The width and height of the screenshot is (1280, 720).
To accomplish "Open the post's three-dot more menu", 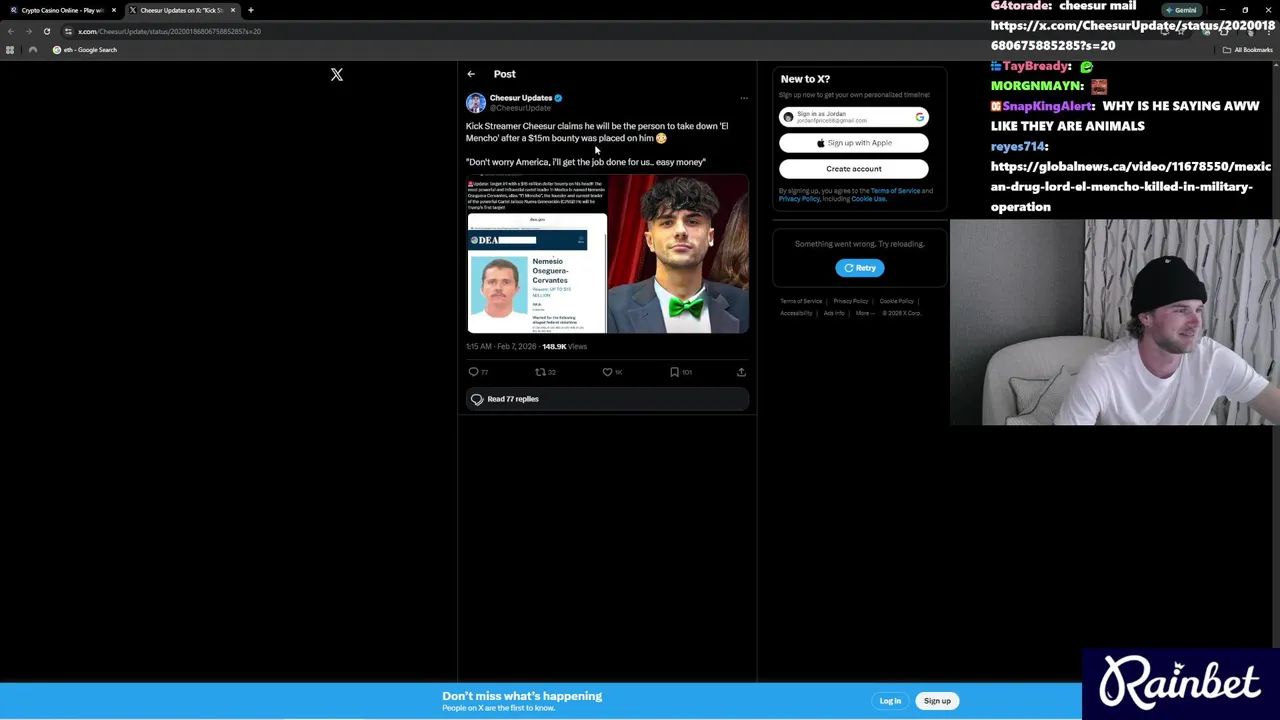I will point(743,98).
